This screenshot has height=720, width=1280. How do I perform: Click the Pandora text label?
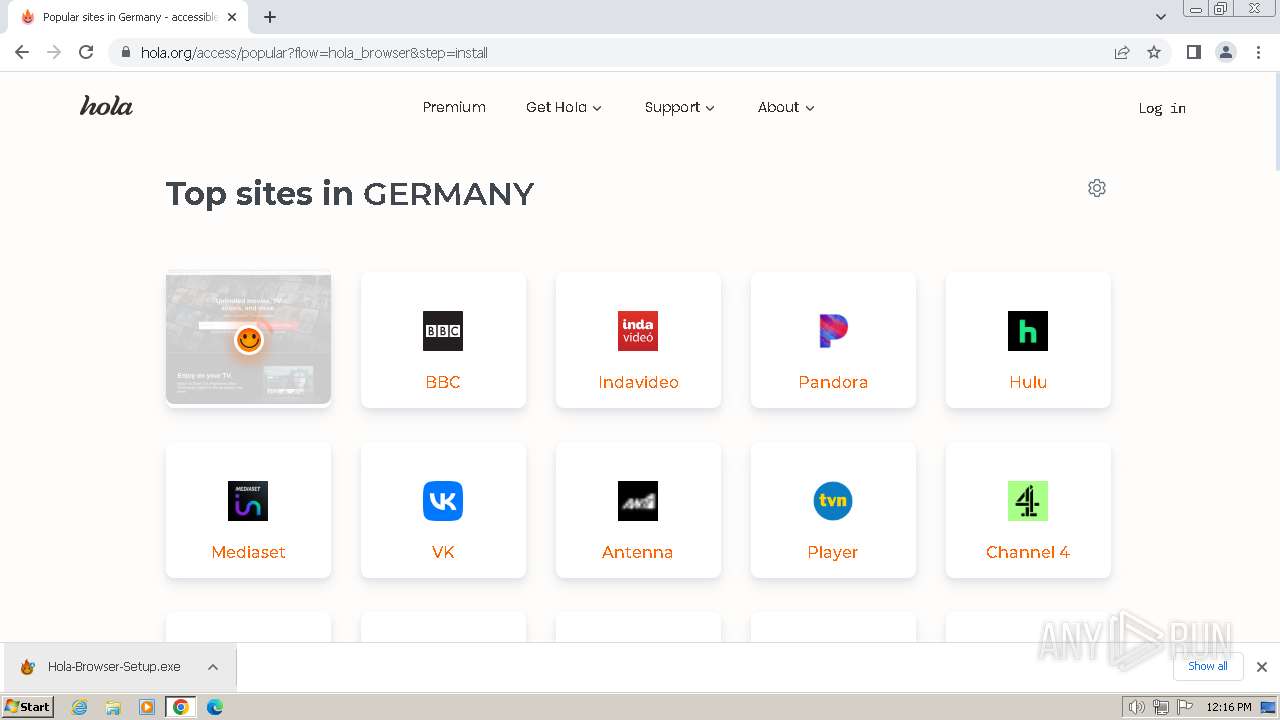[x=833, y=382]
